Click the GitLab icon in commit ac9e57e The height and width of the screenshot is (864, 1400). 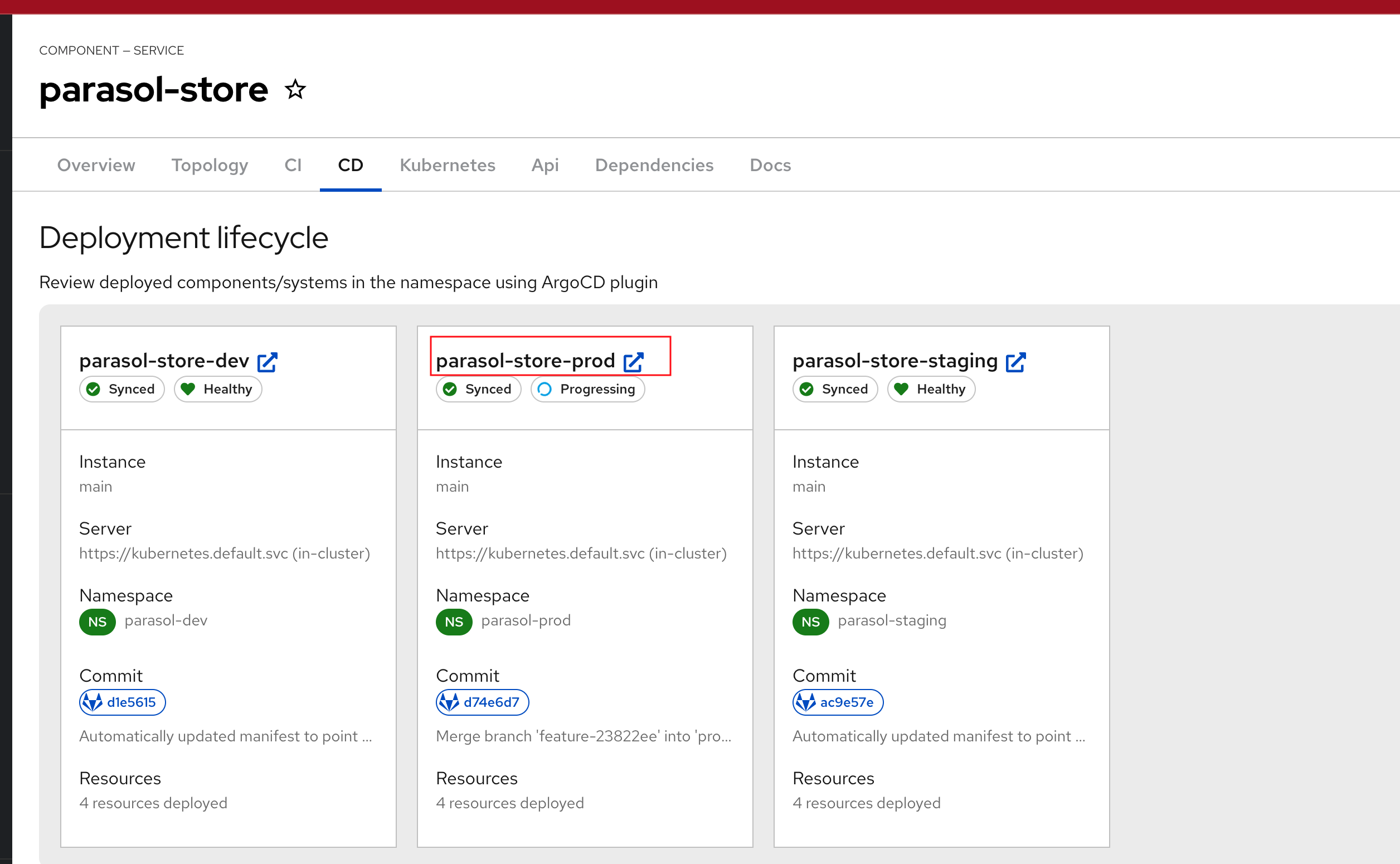805,702
